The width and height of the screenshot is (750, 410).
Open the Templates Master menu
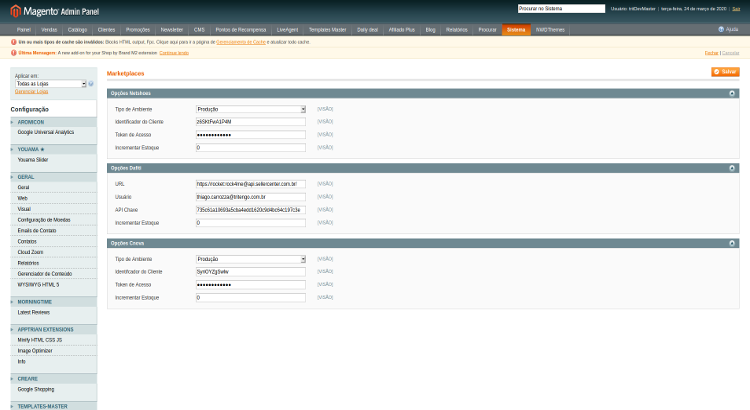tap(327, 30)
